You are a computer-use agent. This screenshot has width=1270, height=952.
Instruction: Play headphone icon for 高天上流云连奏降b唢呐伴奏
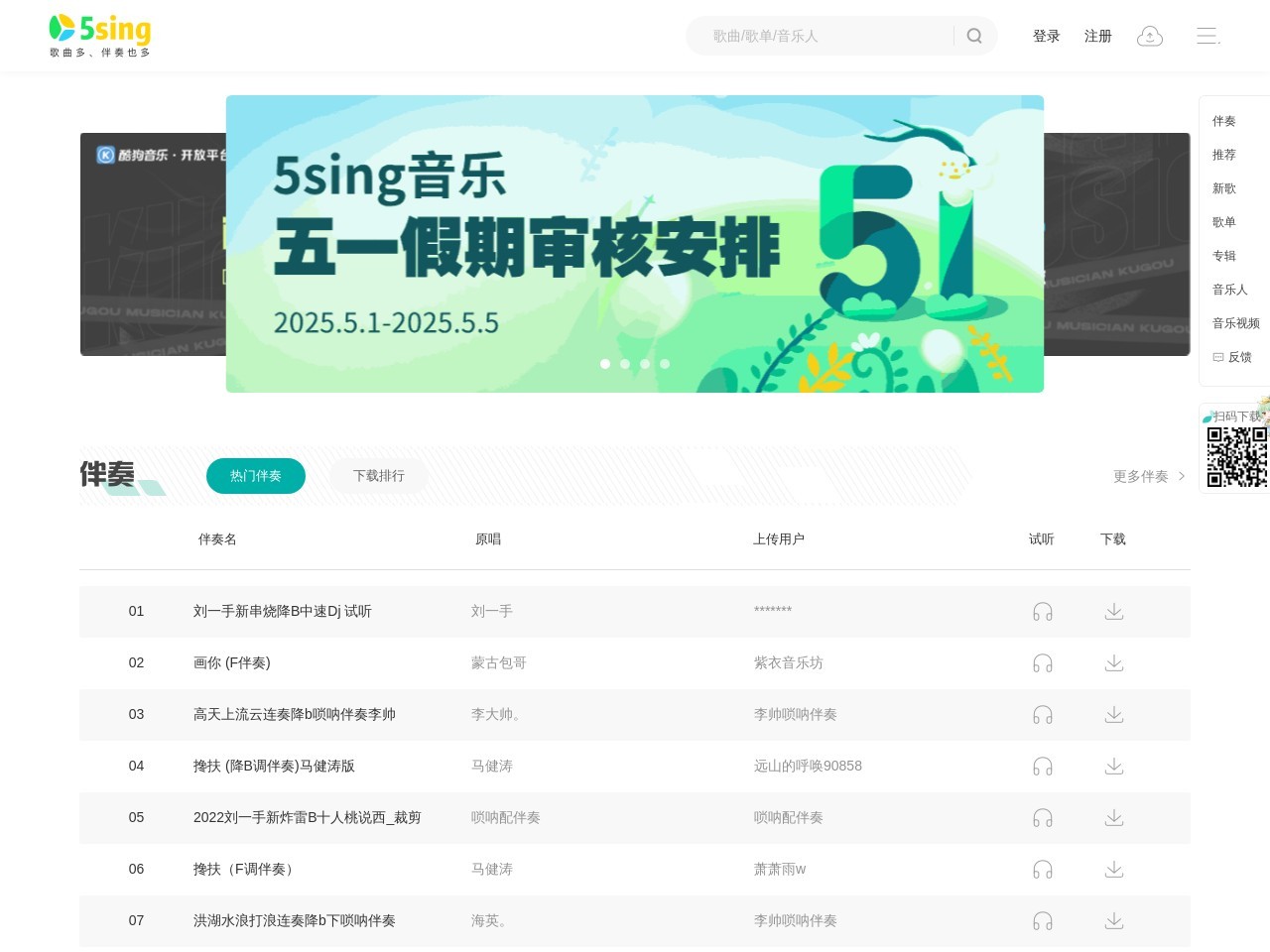coord(1042,715)
